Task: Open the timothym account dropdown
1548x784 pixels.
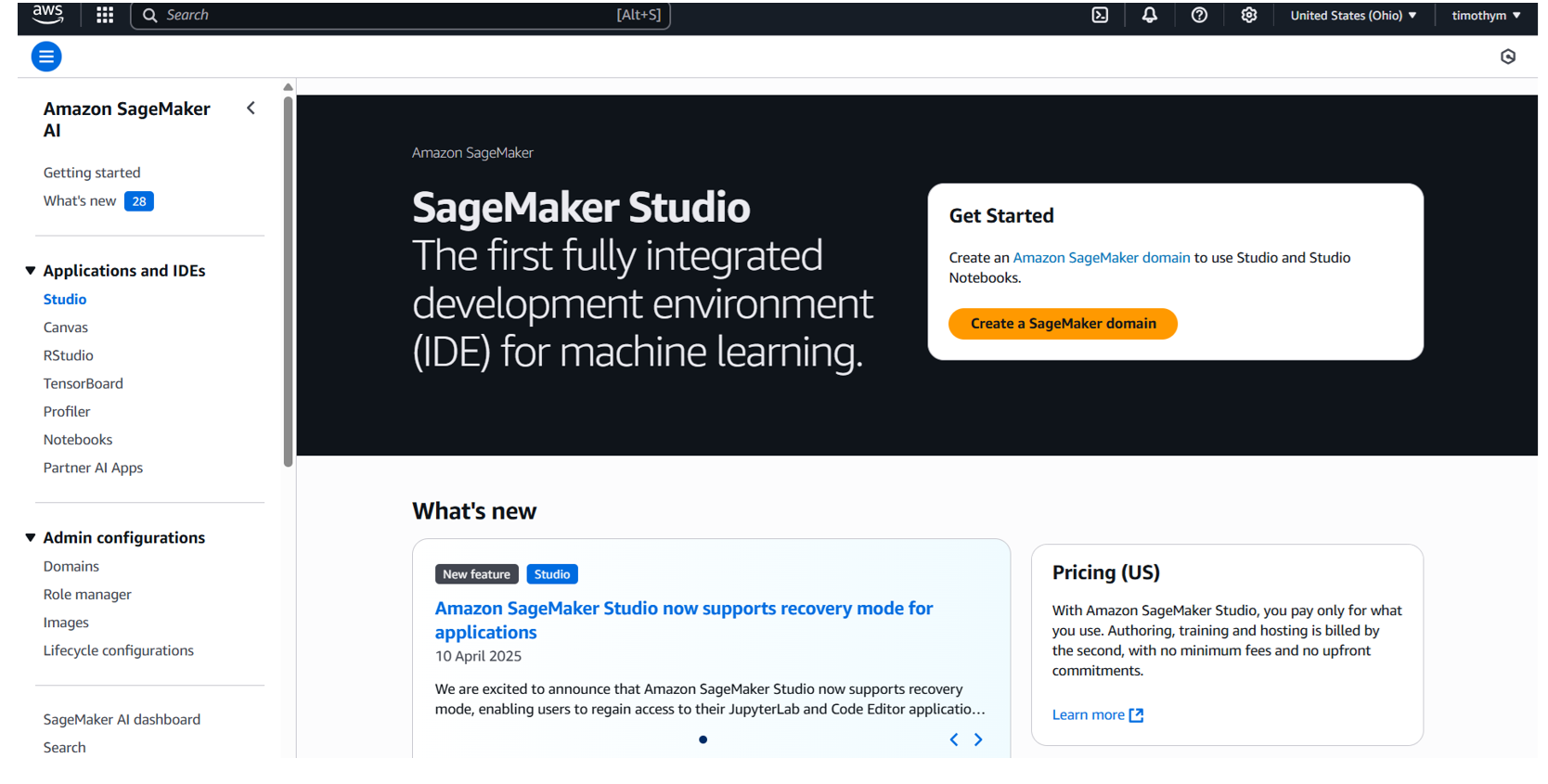Action: tap(1486, 15)
